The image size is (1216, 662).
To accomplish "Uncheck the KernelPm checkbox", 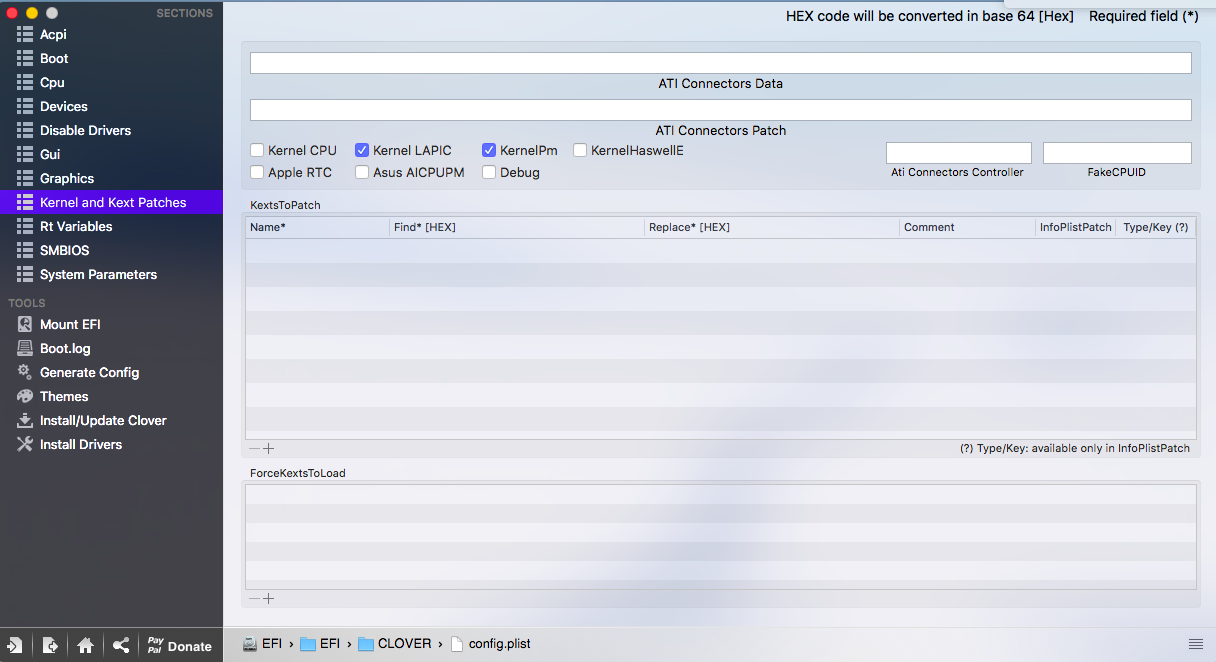I will 489,150.
